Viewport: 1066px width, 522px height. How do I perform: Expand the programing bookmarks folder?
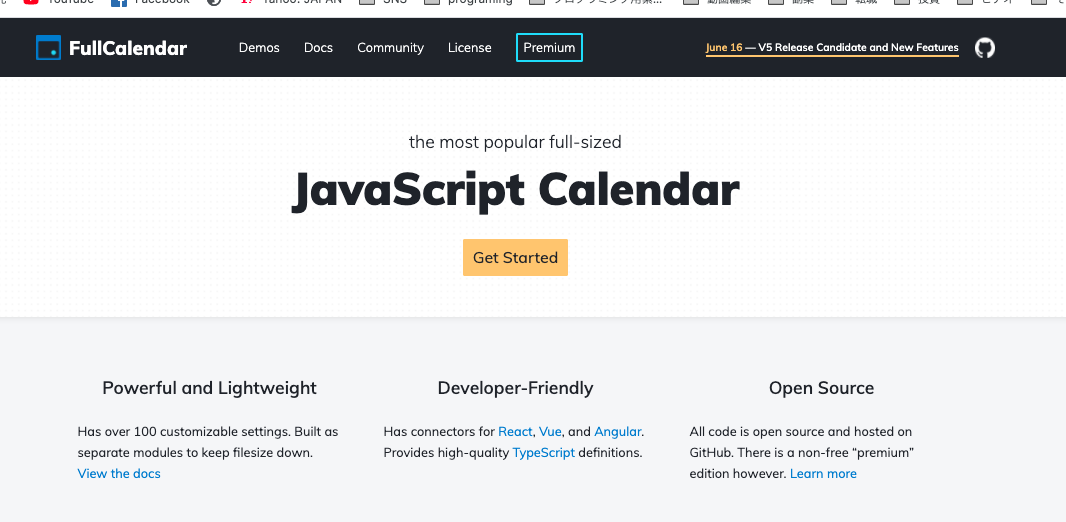pos(468,2)
